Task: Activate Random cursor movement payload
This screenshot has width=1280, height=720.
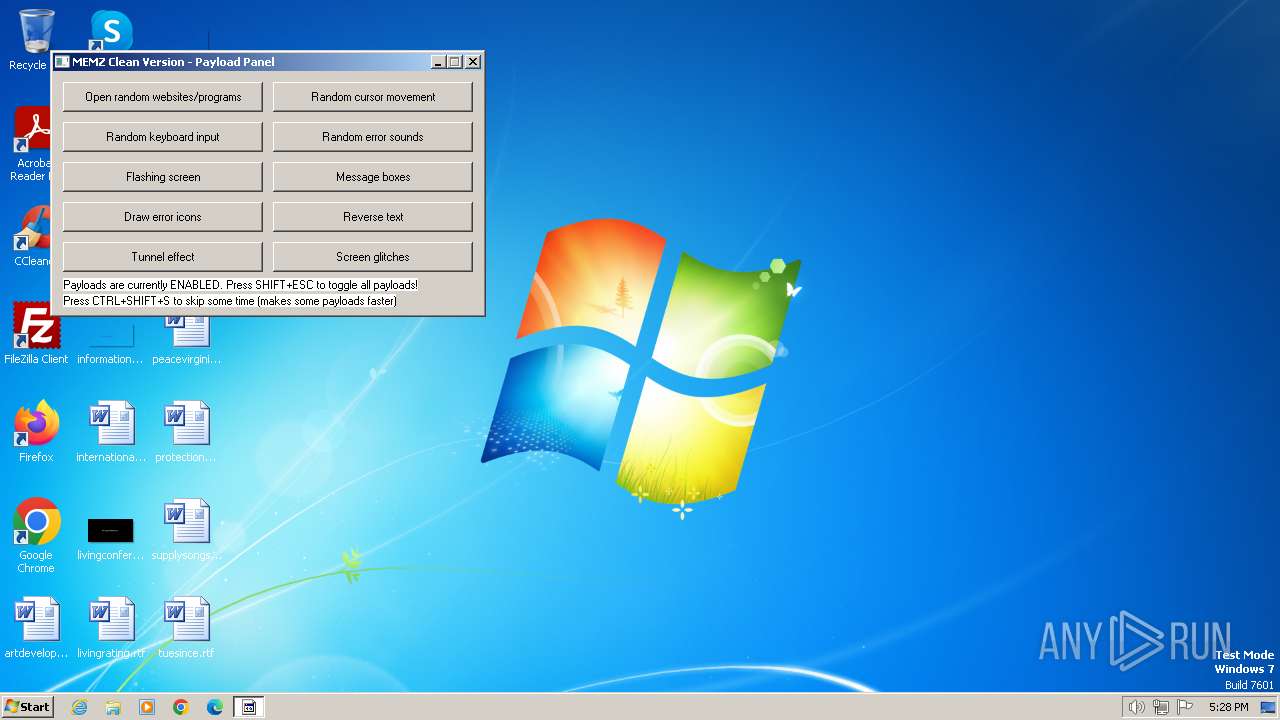Action: tap(373, 97)
